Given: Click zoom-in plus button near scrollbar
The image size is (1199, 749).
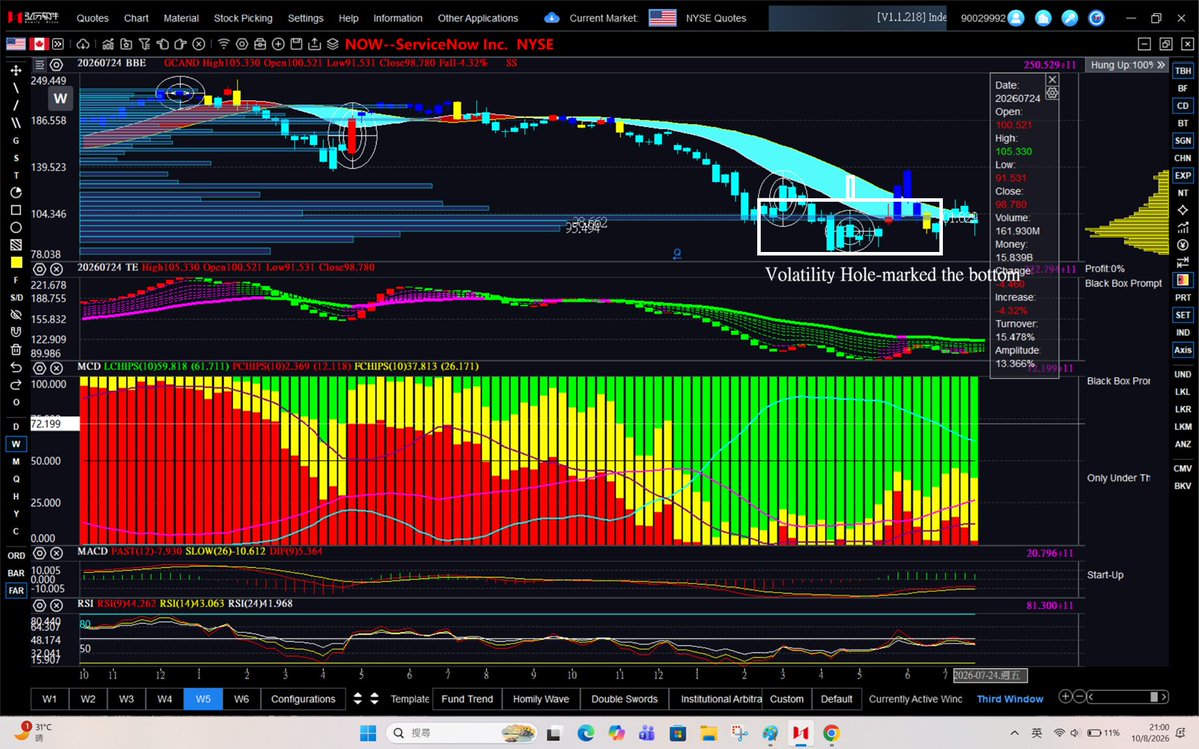Looking at the screenshot, I should point(1064,696).
